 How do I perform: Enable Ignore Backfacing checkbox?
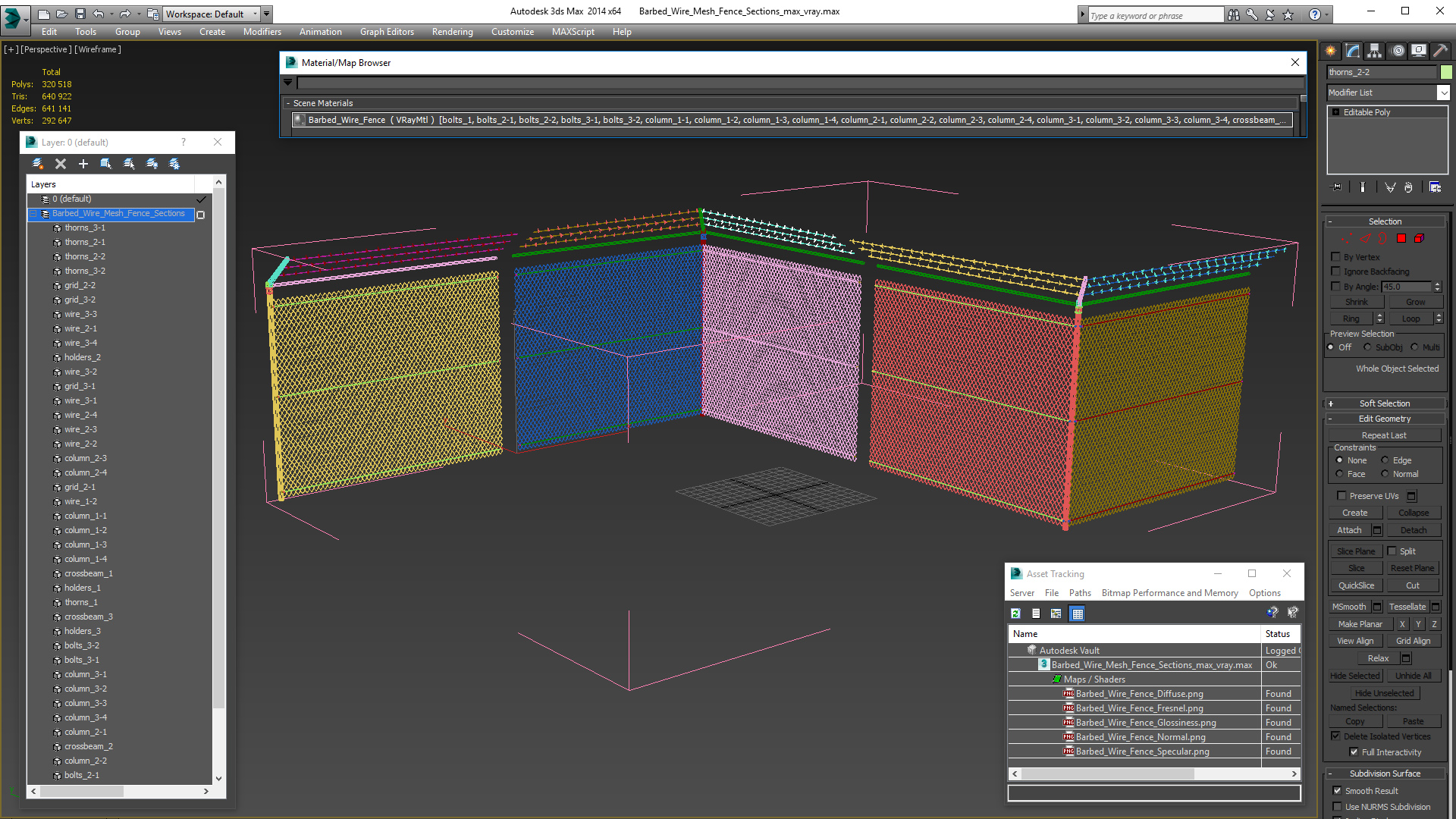1336,271
